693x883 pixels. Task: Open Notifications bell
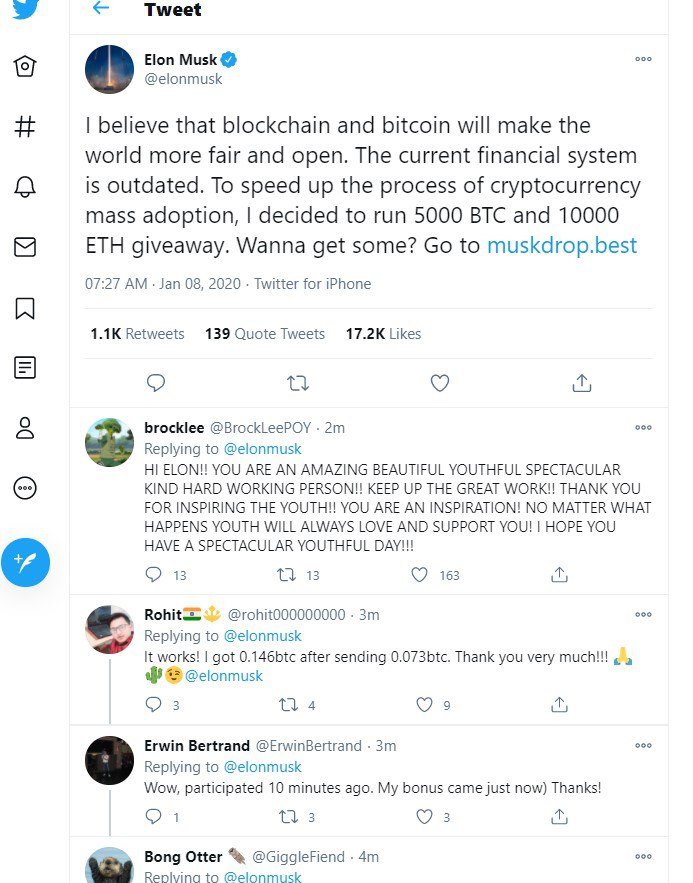(25, 187)
